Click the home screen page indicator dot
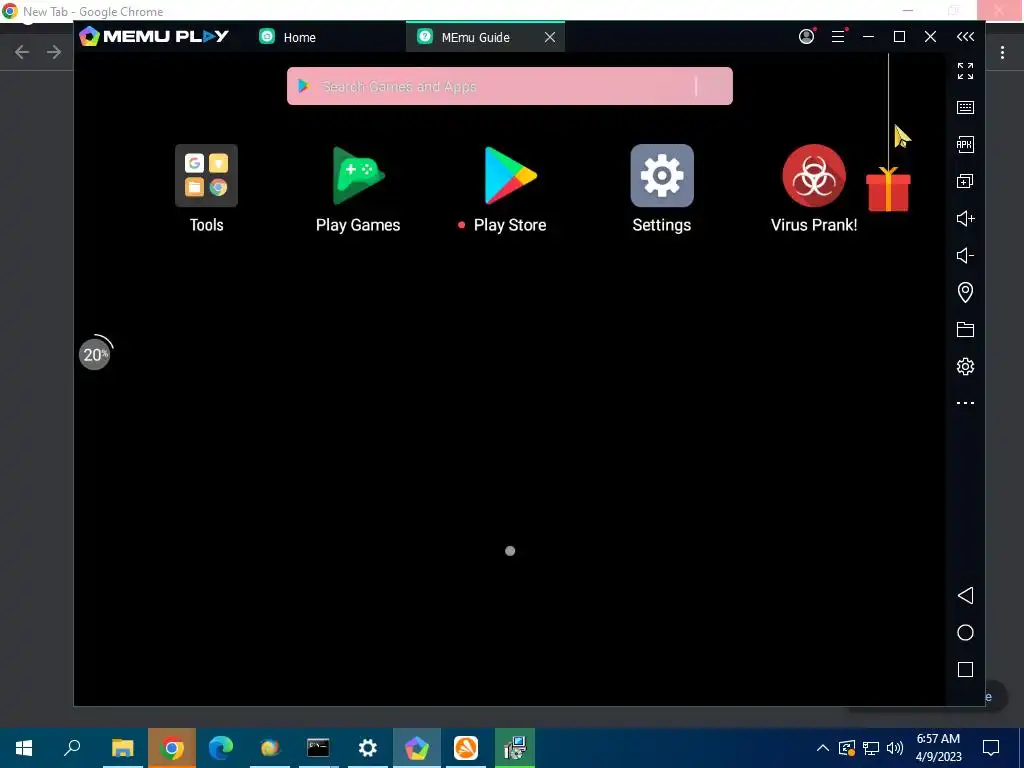Image resolution: width=1024 pixels, height=768 pixels. click(510, 551)
